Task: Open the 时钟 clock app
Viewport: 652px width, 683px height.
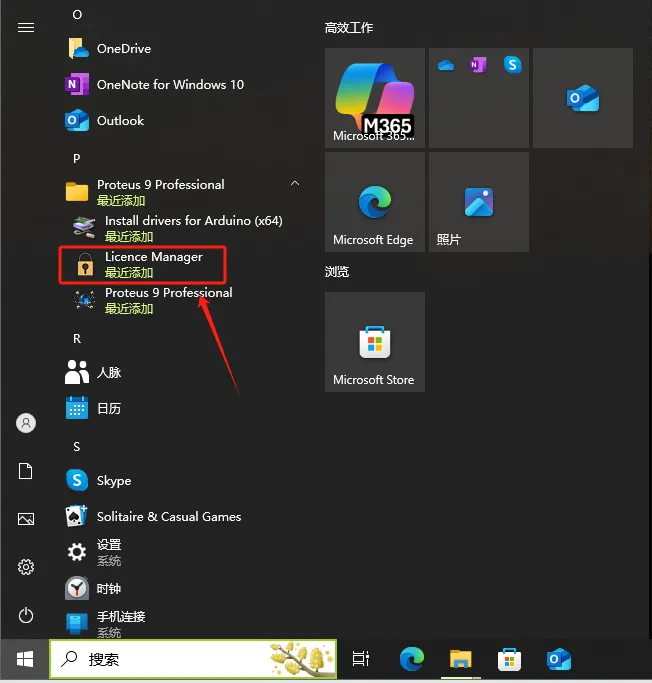Action: pos(182,588)
